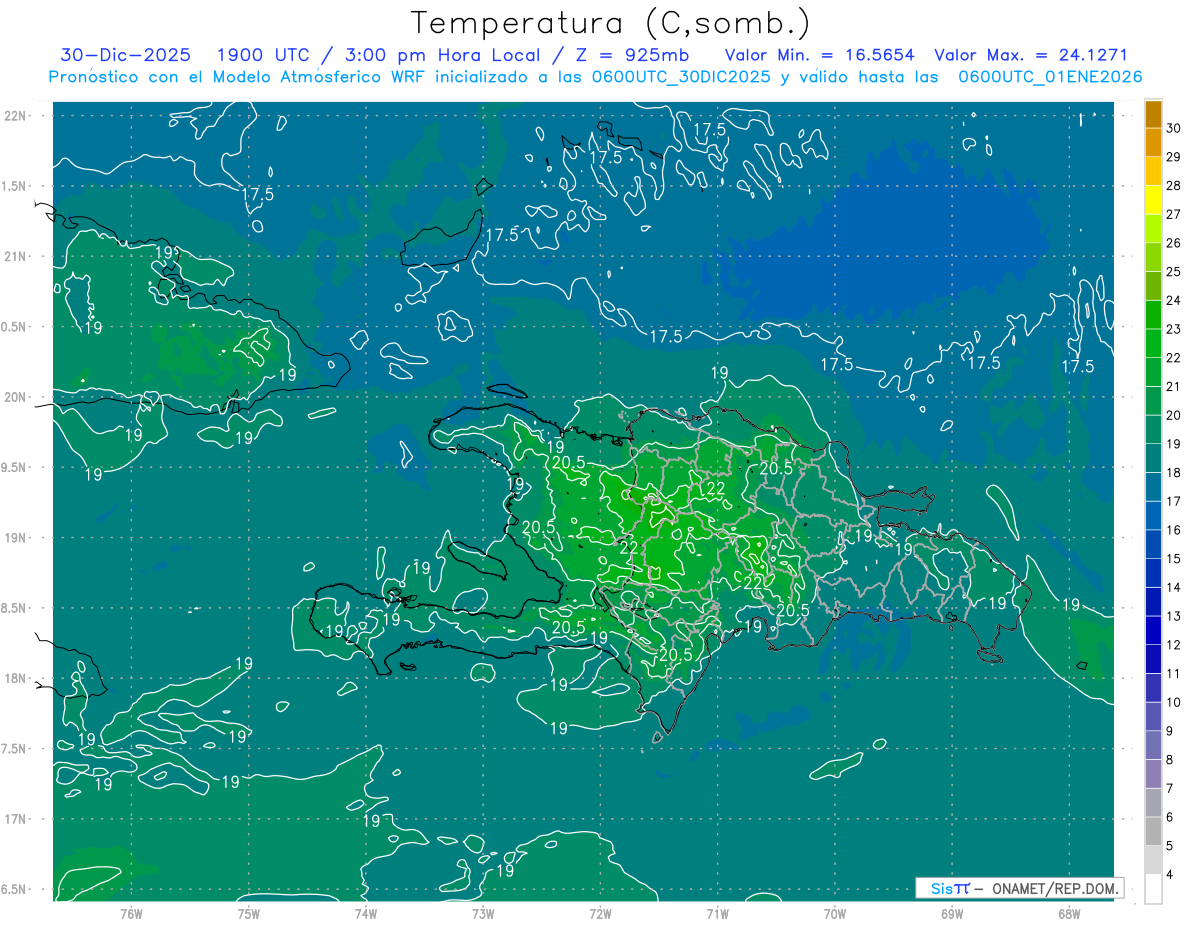Viewport: 1200px width, 927px height.
Task: Click the "0600UTC_01ENE2026" valid-until time
Action: [1050, 77]
